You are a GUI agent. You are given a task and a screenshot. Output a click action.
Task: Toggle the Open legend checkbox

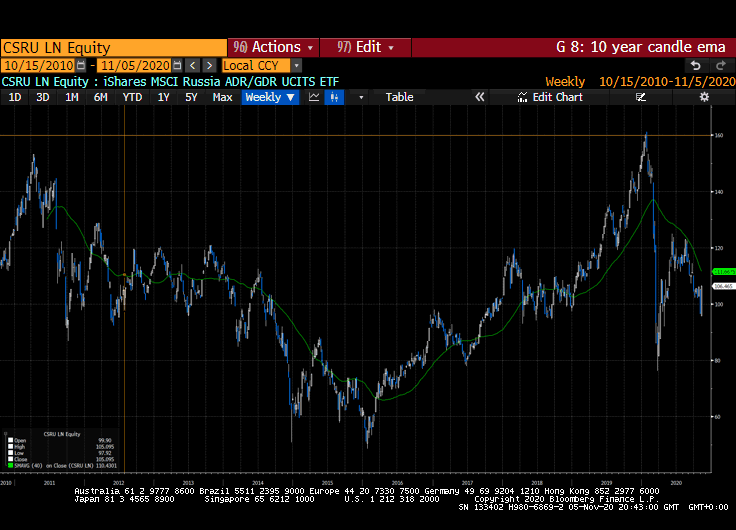pos(10,440)
